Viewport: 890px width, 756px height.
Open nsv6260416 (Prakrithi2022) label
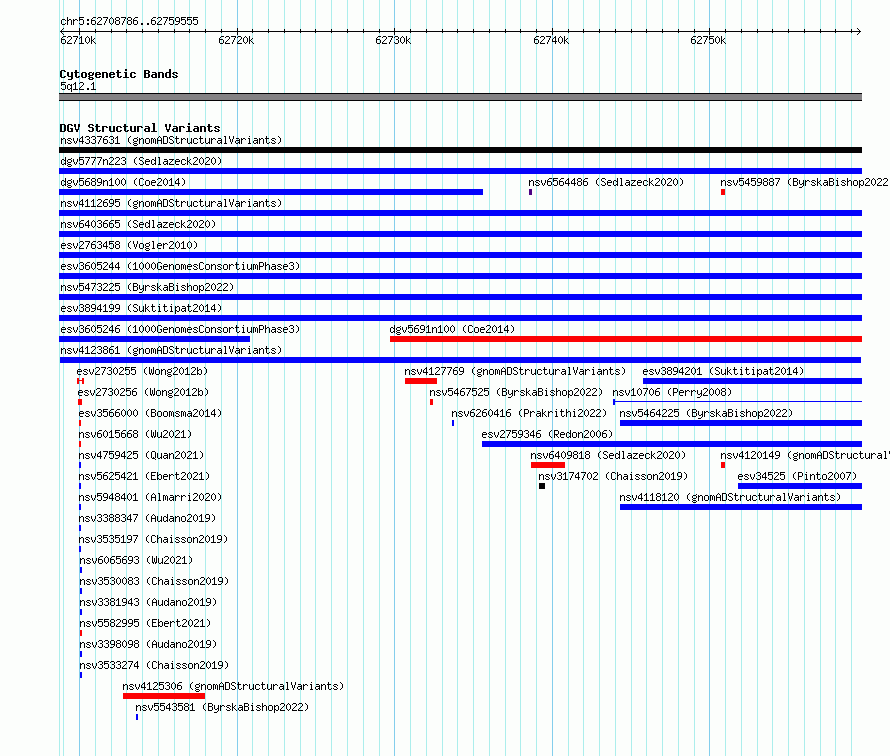[x=529, y=413]
